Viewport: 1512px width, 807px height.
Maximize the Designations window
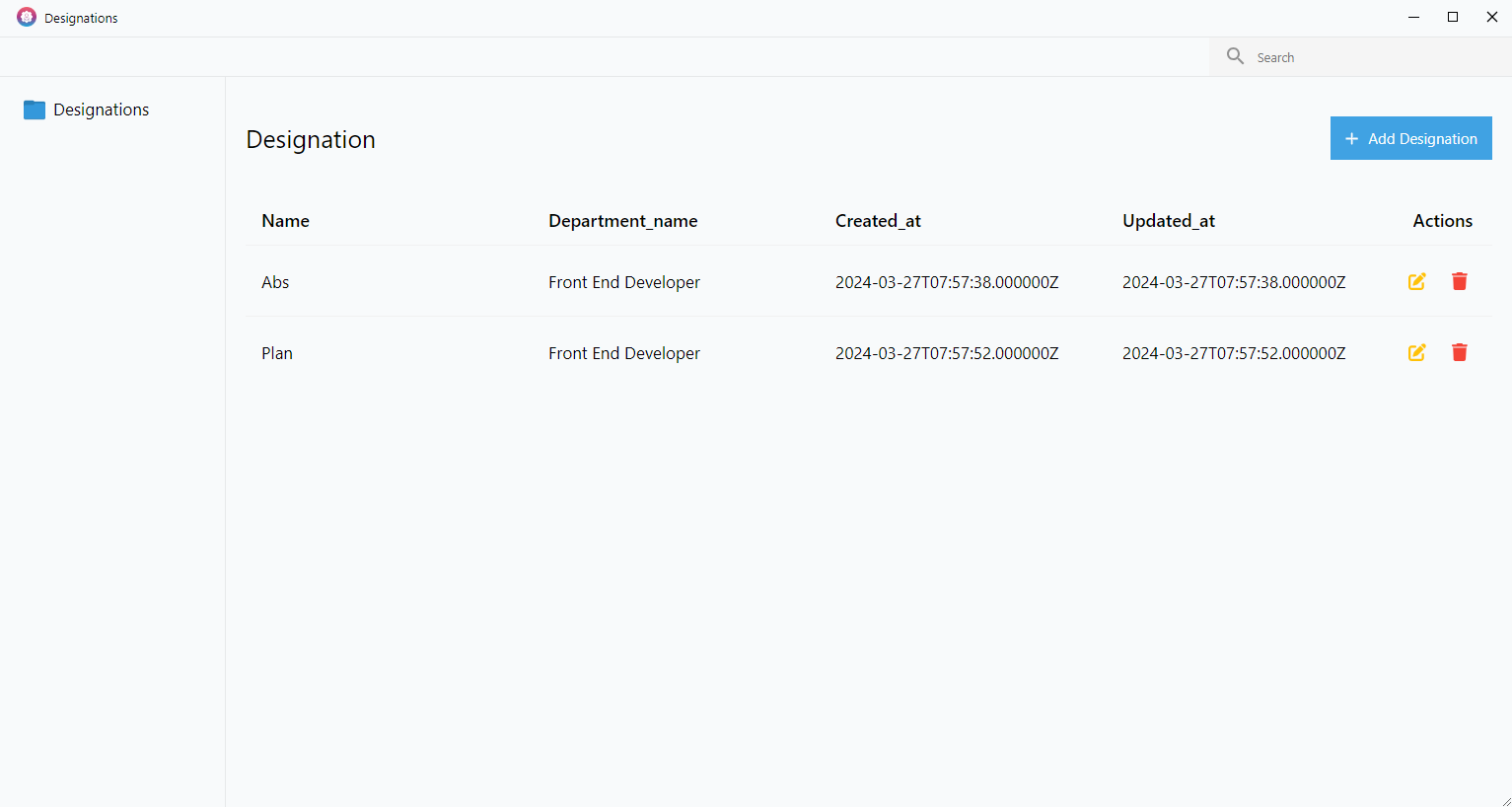pyautogui.click(x=1453, y=17)
